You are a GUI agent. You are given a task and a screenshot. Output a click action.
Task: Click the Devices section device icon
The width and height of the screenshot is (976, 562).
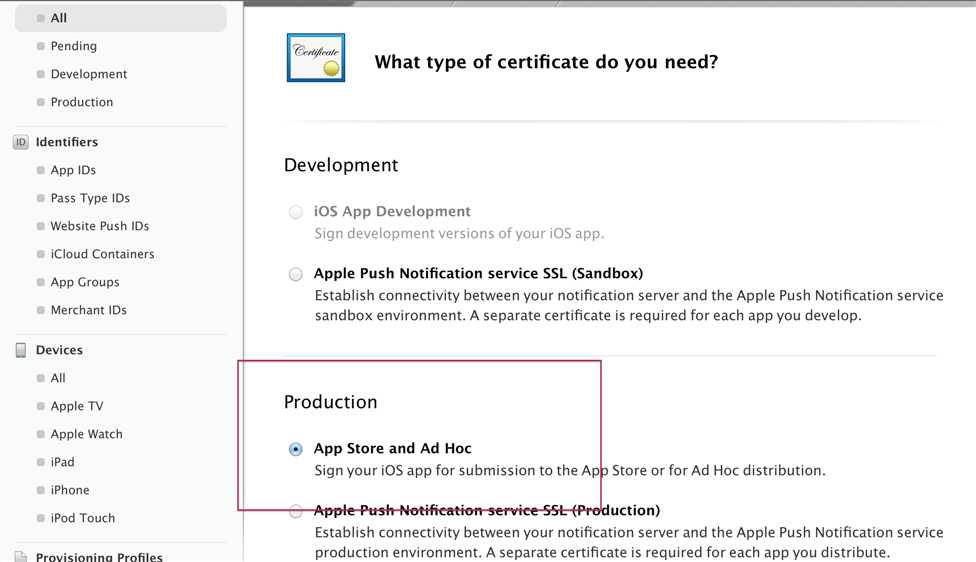click(x=21, y=350)
